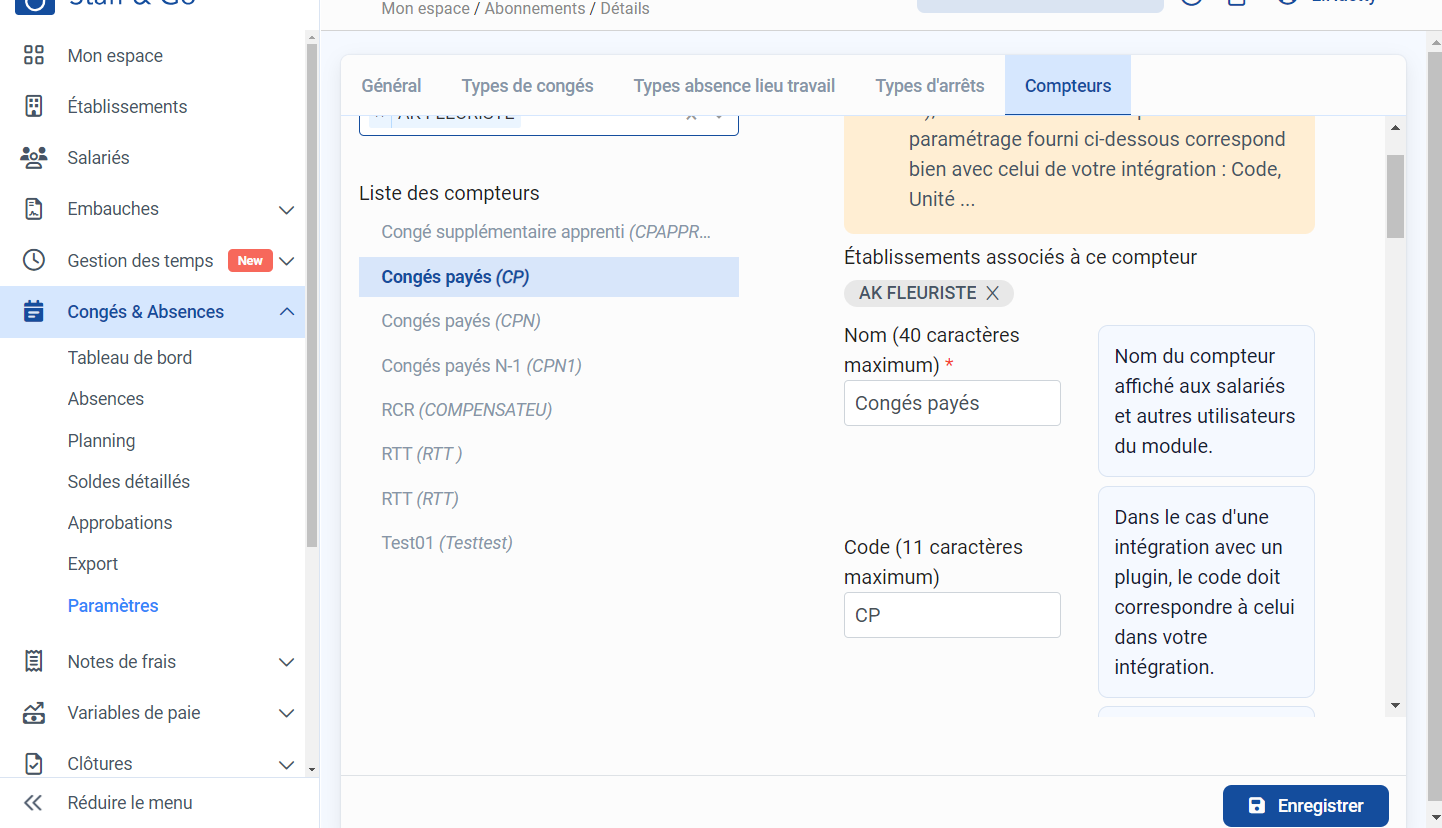Collapse the Congés & Absences submenu
1442x828 pixels.
[287, 312]
